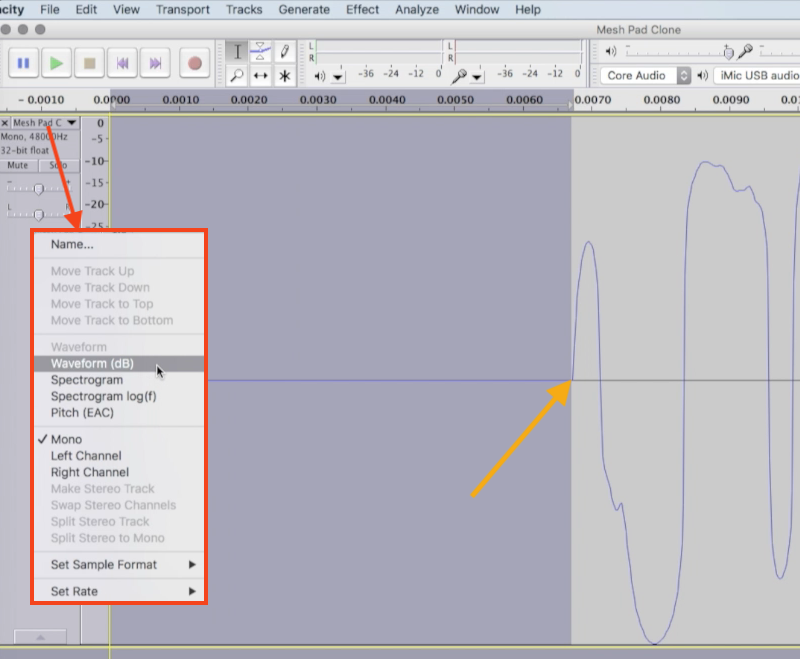Open the Core Audio host dropdown
800x659 pixels.
click(647, 75)
